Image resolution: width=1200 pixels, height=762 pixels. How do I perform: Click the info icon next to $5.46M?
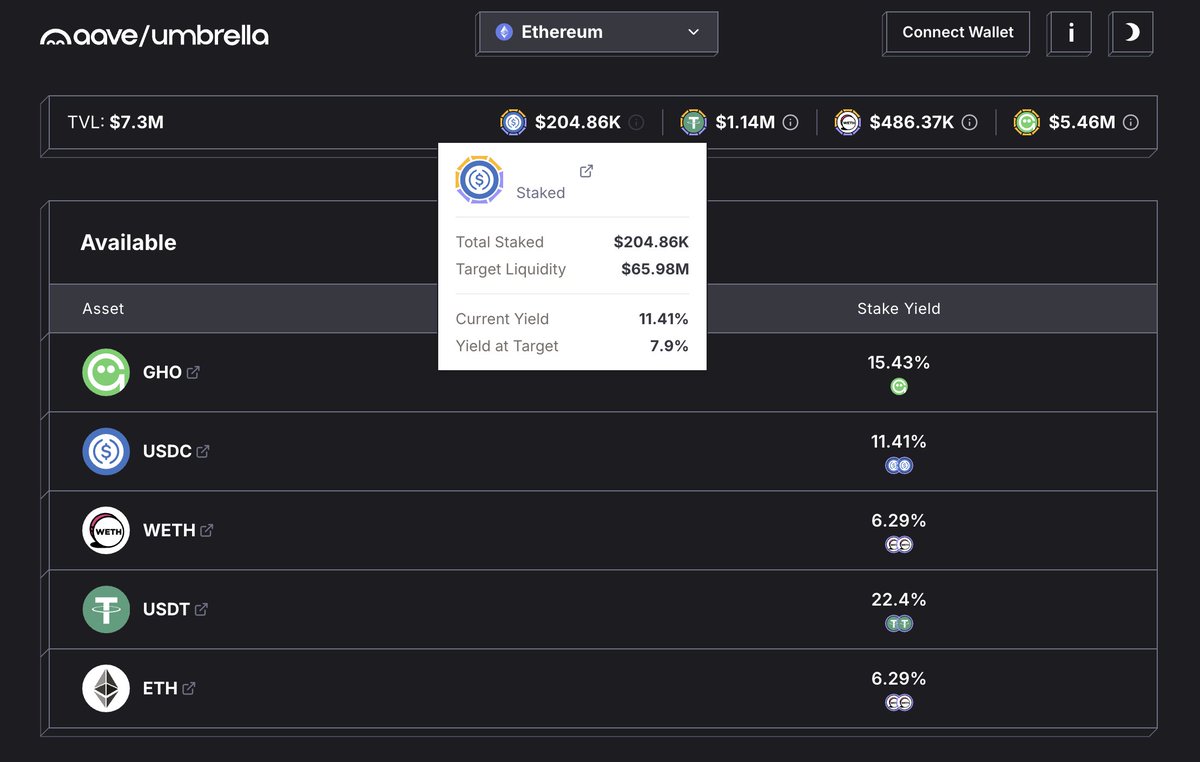point(1130,122)
